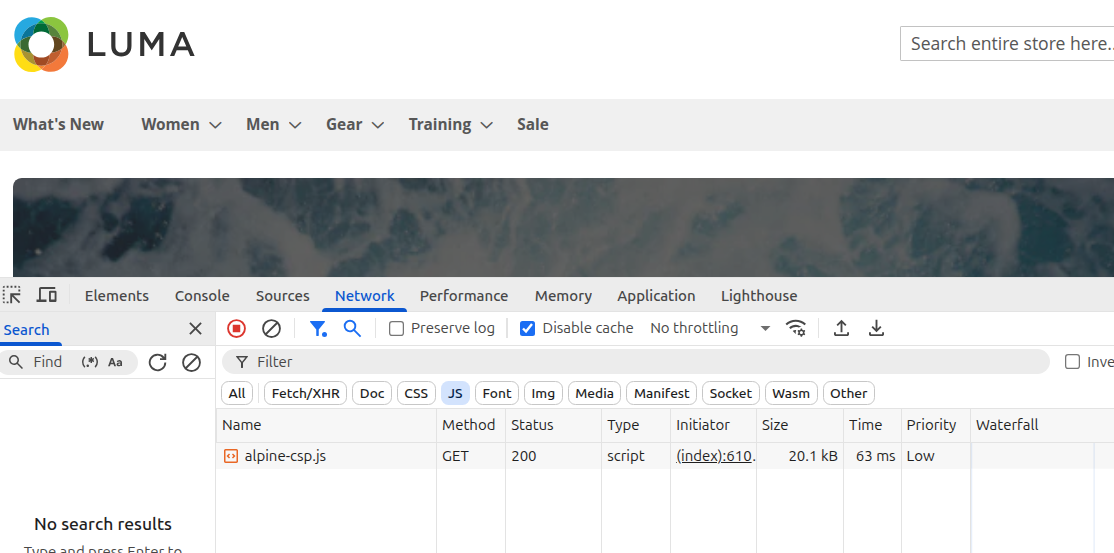Sort by the Time column header
1114x553 pixels.
tap(872, 425)
